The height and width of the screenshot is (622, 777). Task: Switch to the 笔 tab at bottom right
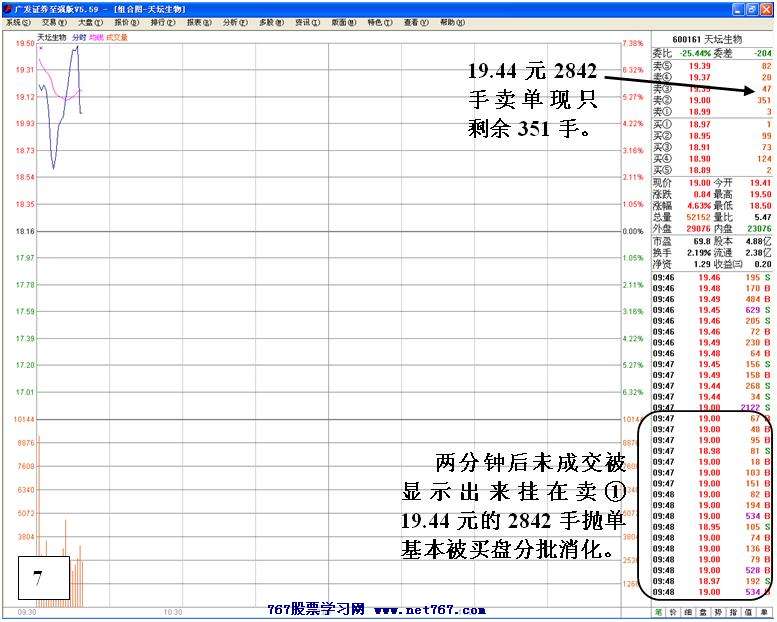659,610
